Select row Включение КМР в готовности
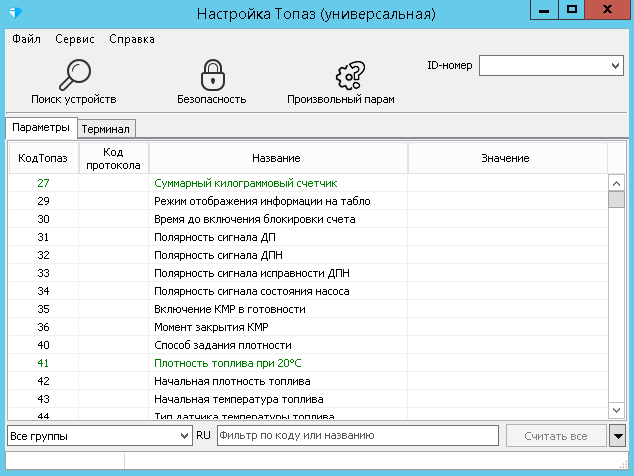 308,309
